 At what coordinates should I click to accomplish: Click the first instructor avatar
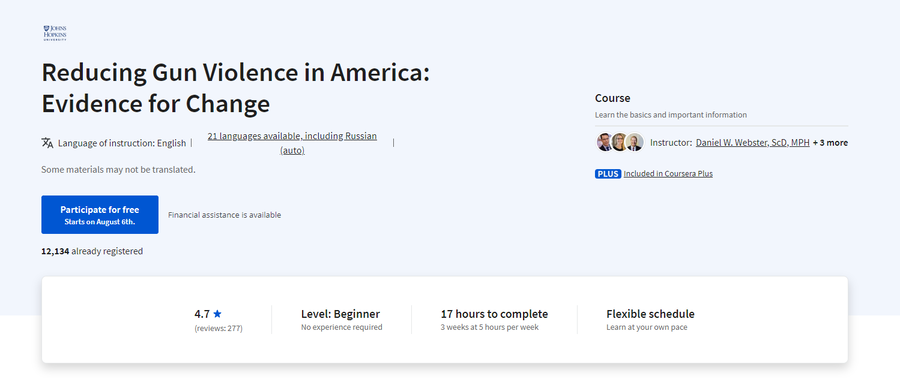(604, 142)
